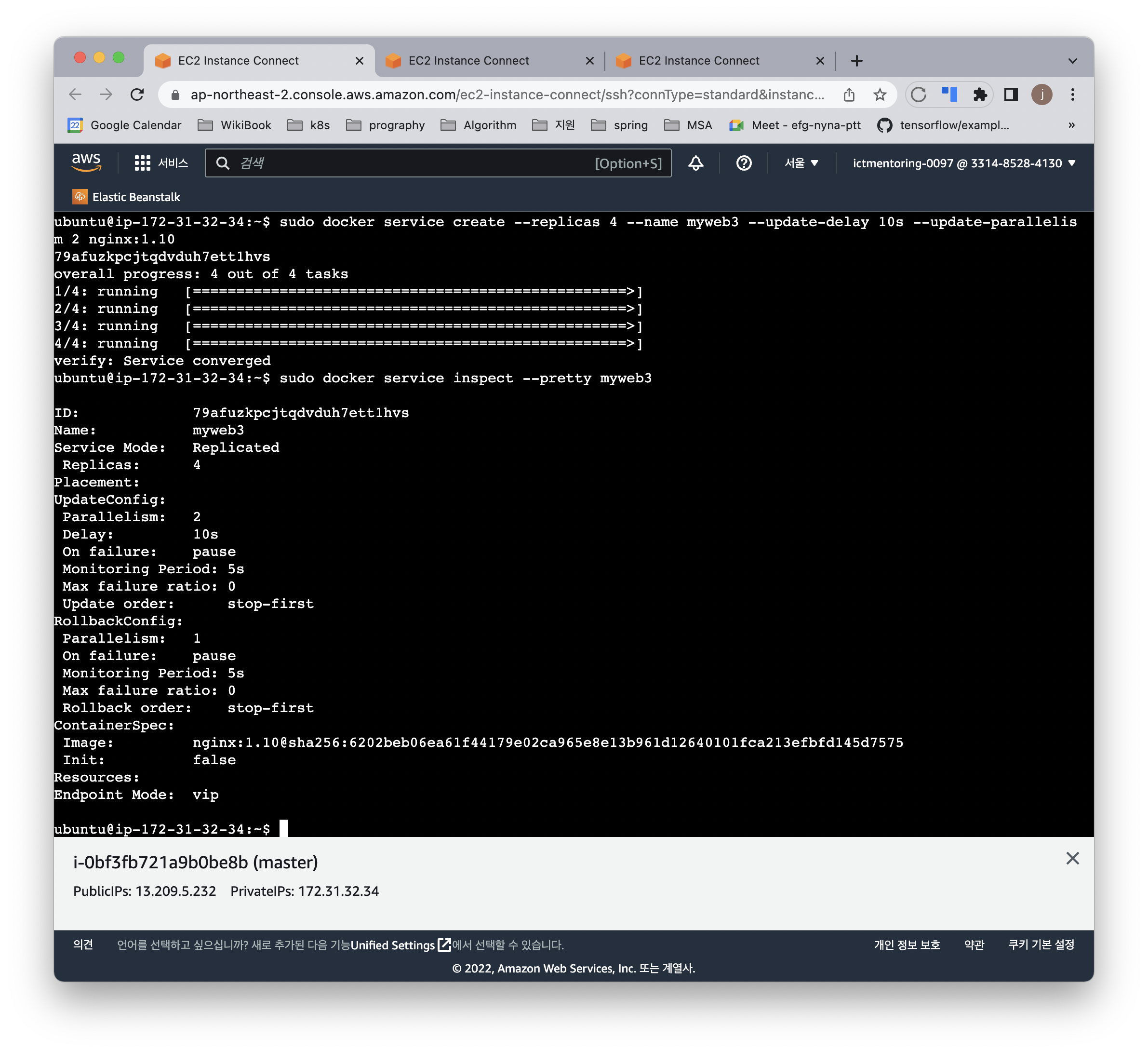Open the AWS help question mark
The width and height of the screenshot is (1148, 1053).
click(x=743, y=163)
